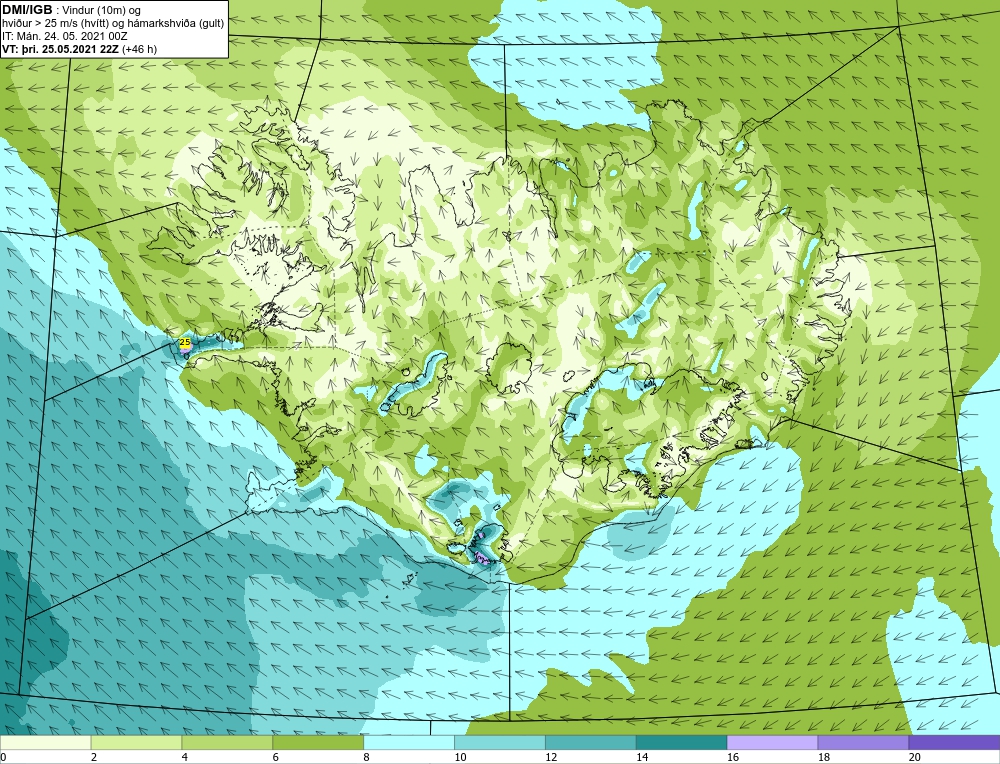Click the legend label 2

coord(94,758)
